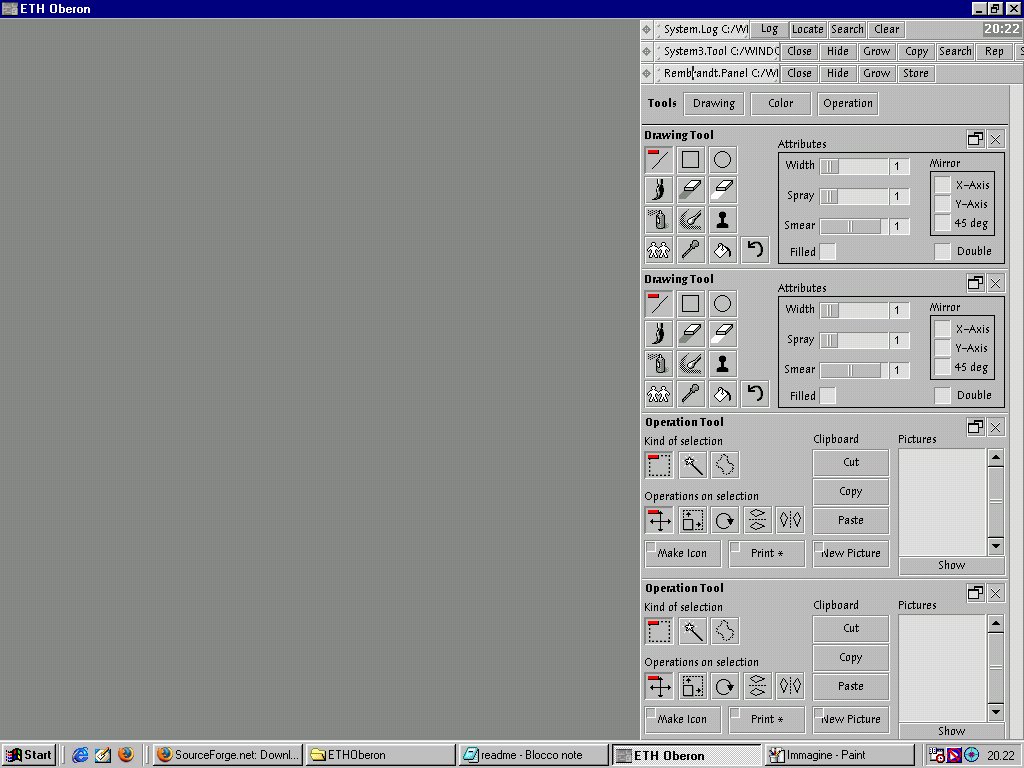1024x768 pixels.
Task: Open the Color tools tab
Action: coord(780,103)
